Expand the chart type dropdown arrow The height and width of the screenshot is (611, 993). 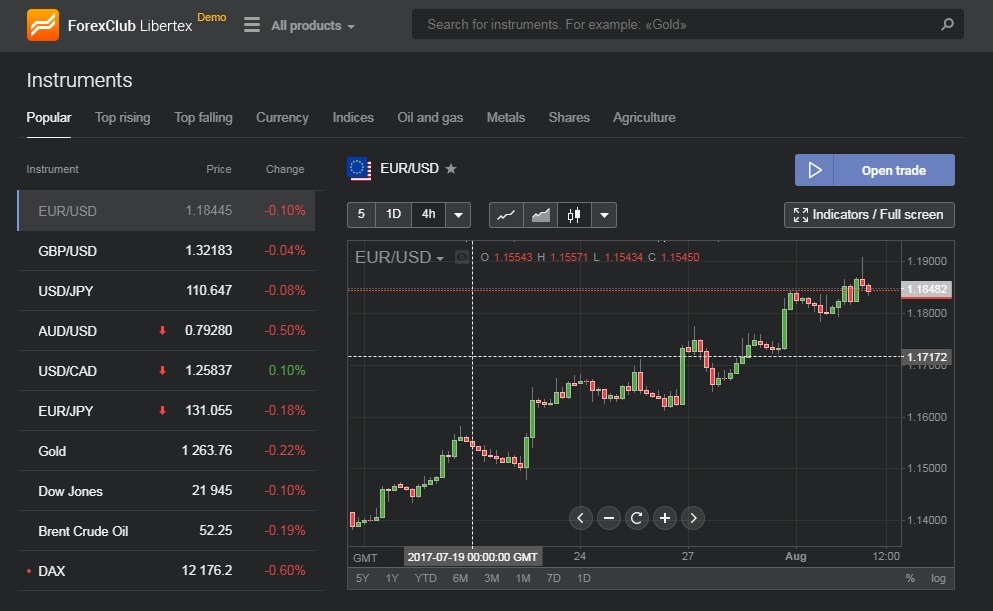tap(604, 215)
